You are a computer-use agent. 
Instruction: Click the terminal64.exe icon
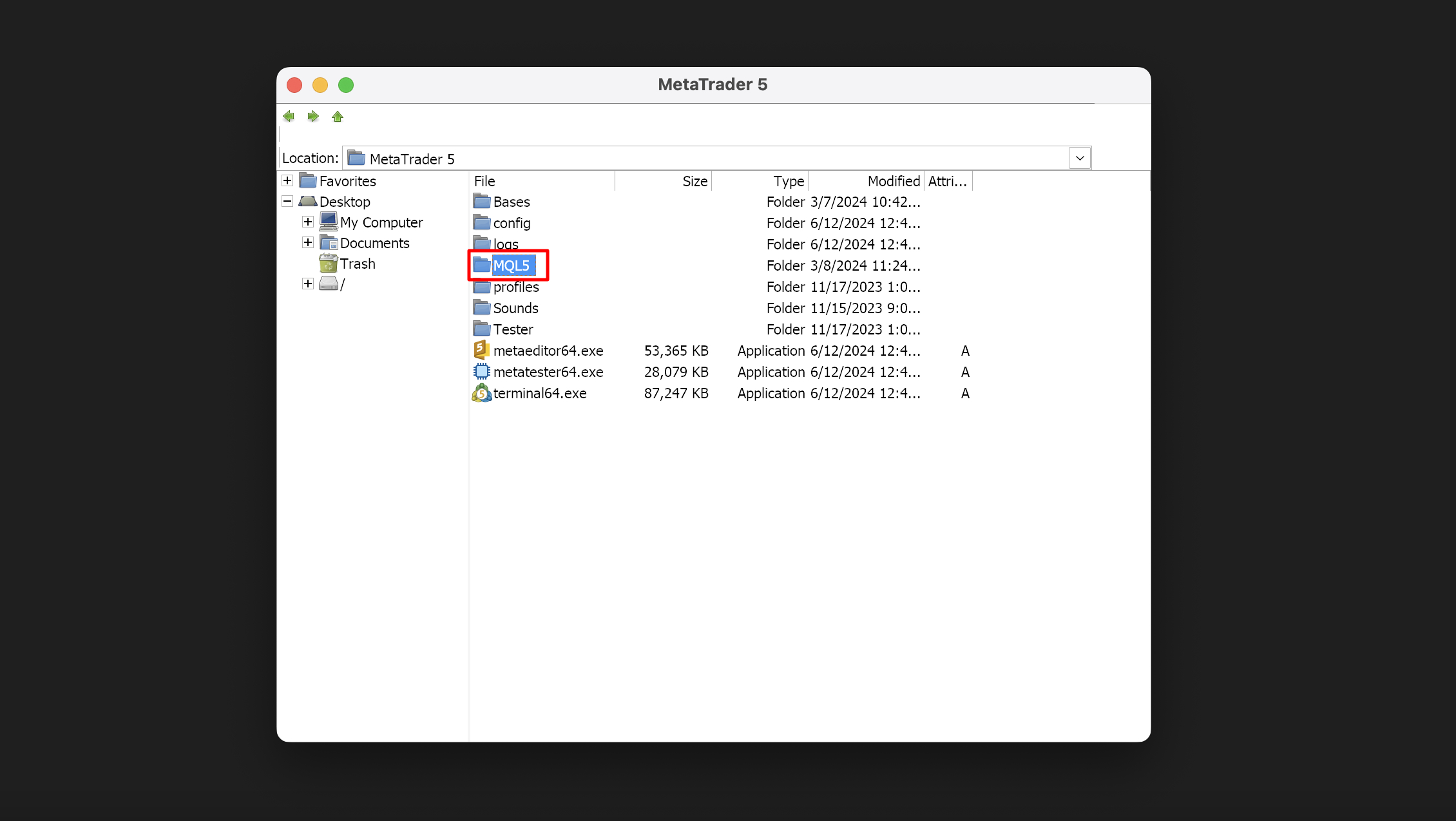[481, 392]
